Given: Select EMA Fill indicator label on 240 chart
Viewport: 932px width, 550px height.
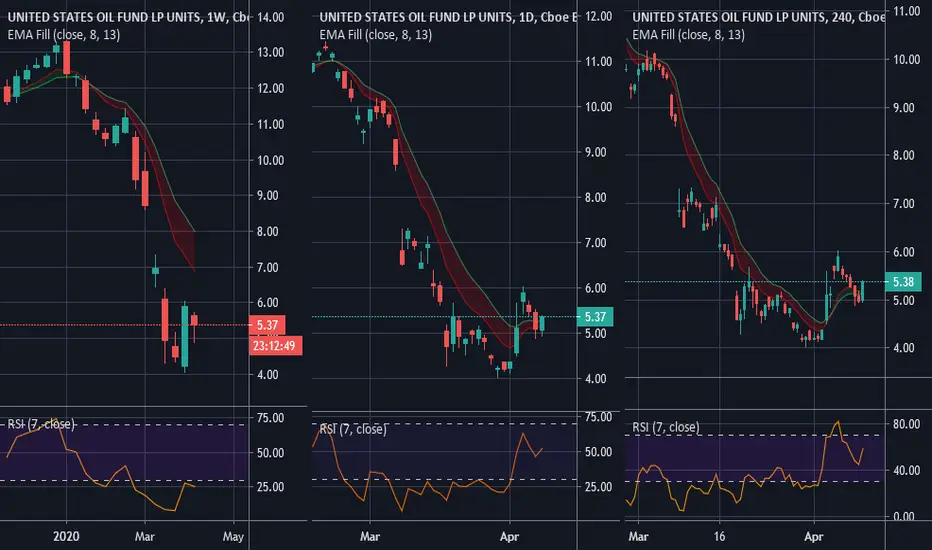Looking at the screenshot, I should (x=688, y=34).
